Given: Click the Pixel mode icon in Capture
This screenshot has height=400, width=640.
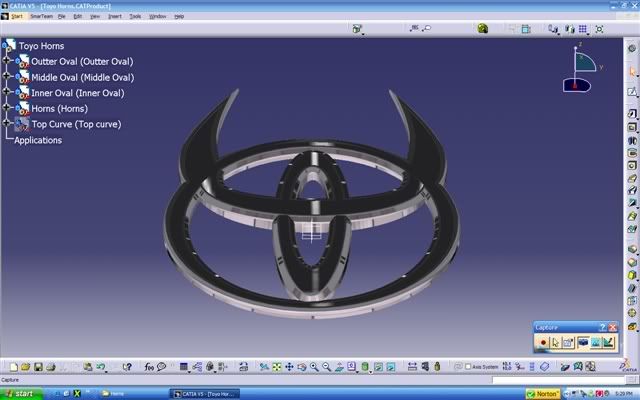Looking at the screenshot, I should pyautogui.click(x=596, y=342).
